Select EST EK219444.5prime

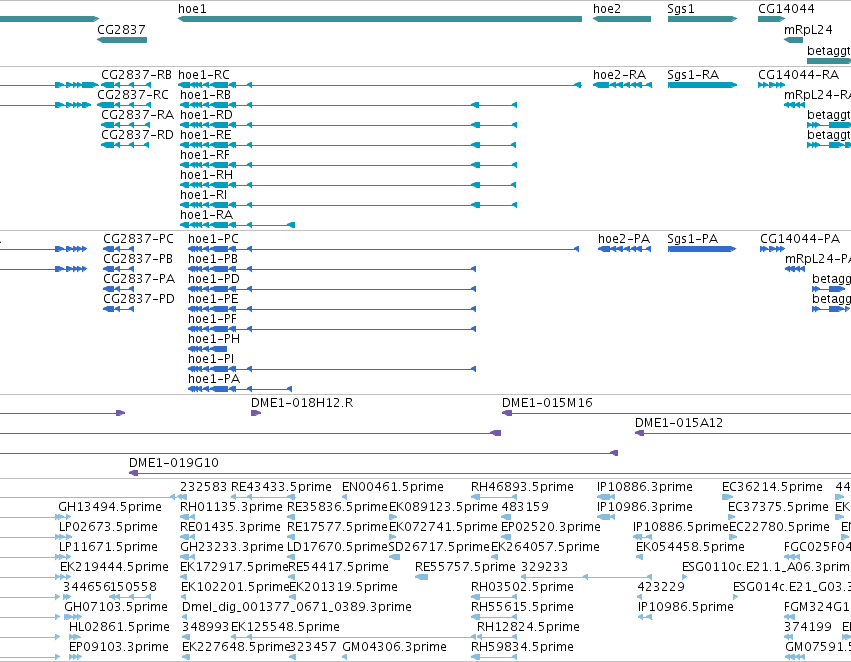pos(115,568)
